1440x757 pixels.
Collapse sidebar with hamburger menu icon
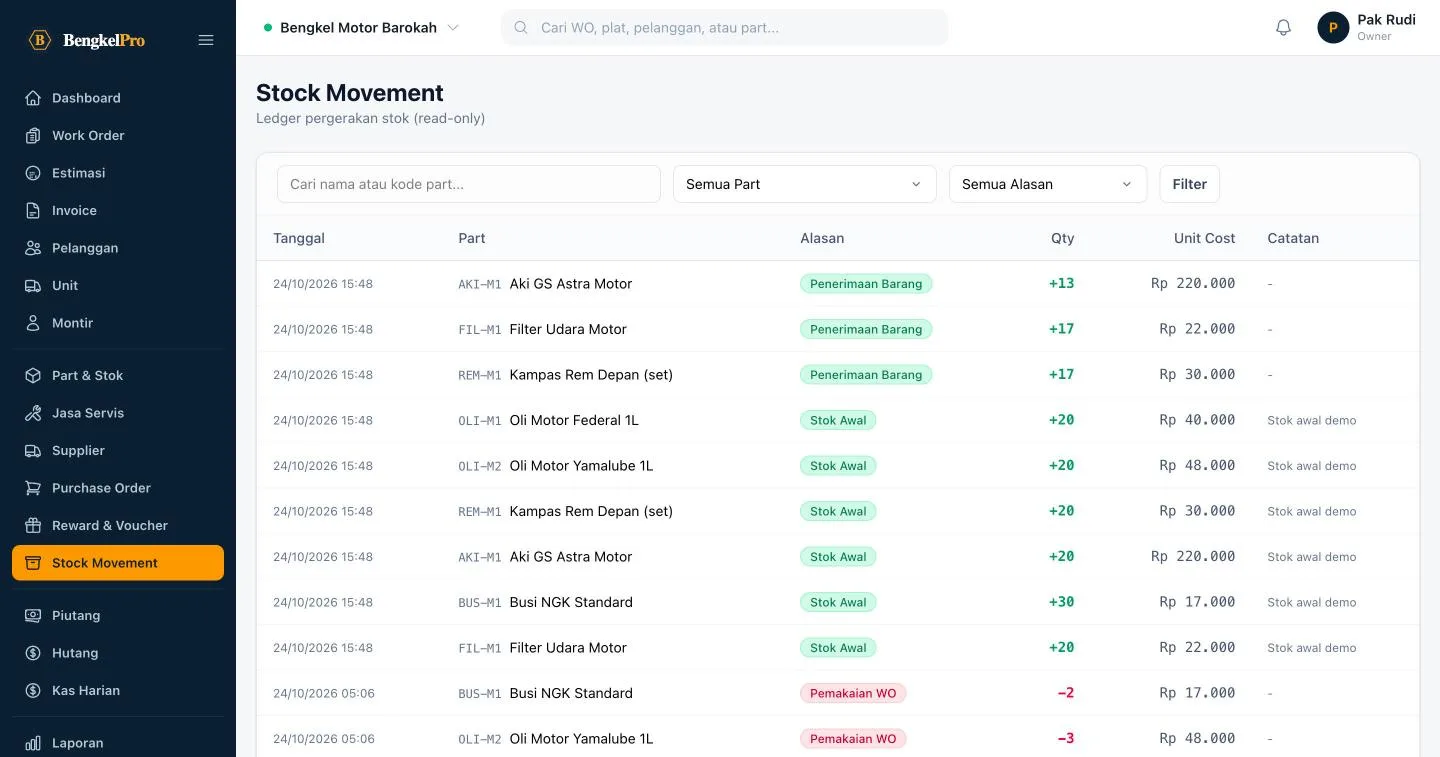click(x=206, y=40)
